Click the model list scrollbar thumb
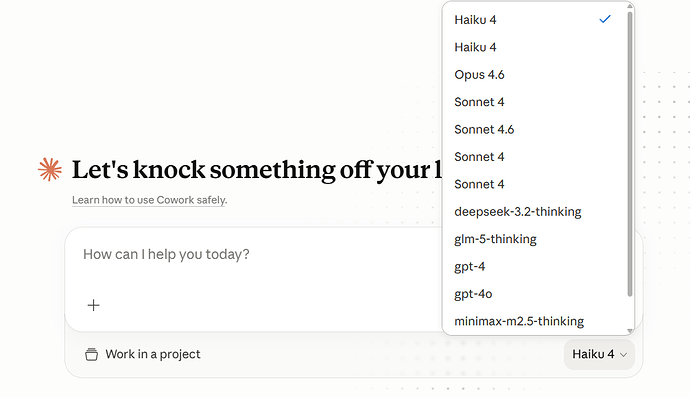Image resolution: width=690 pixels, height=398 pixels. [x=630, y=154]
